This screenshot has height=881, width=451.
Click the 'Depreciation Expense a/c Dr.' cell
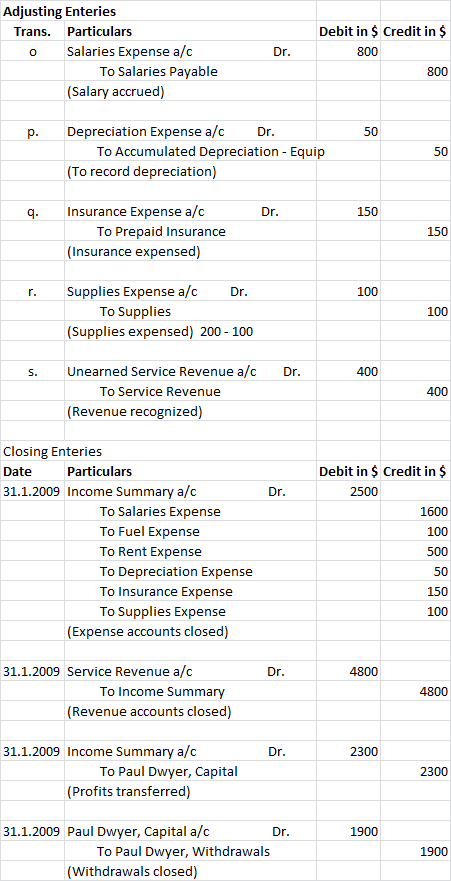click(190, 131)
